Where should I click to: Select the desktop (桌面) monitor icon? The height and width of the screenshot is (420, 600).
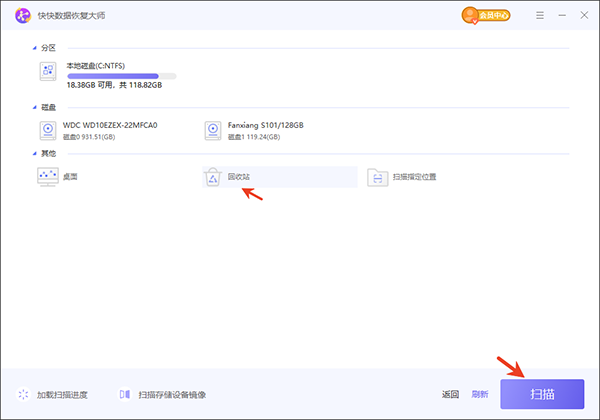point(48,176)
